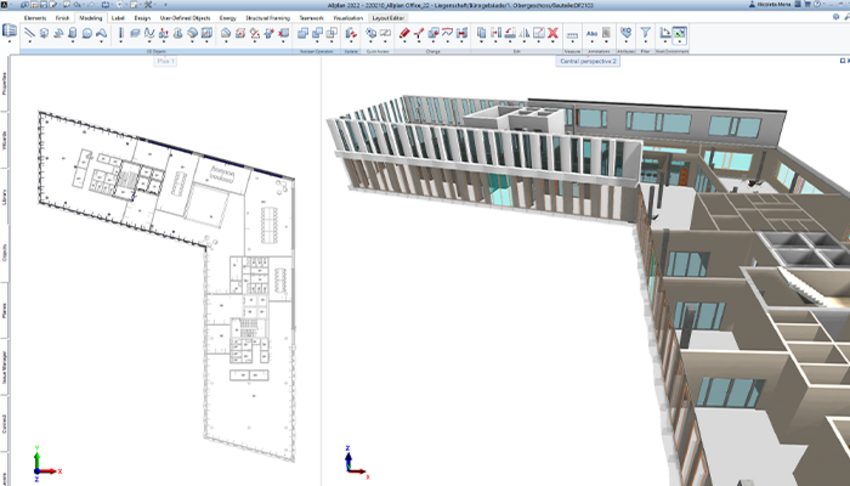850x486 pixels.
Task: Click the Mirror tool in Edit group
Action: [x=524, y=33]
